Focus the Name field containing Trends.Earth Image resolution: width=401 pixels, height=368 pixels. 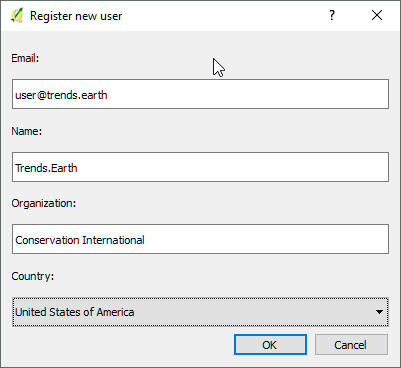(200, 167)
